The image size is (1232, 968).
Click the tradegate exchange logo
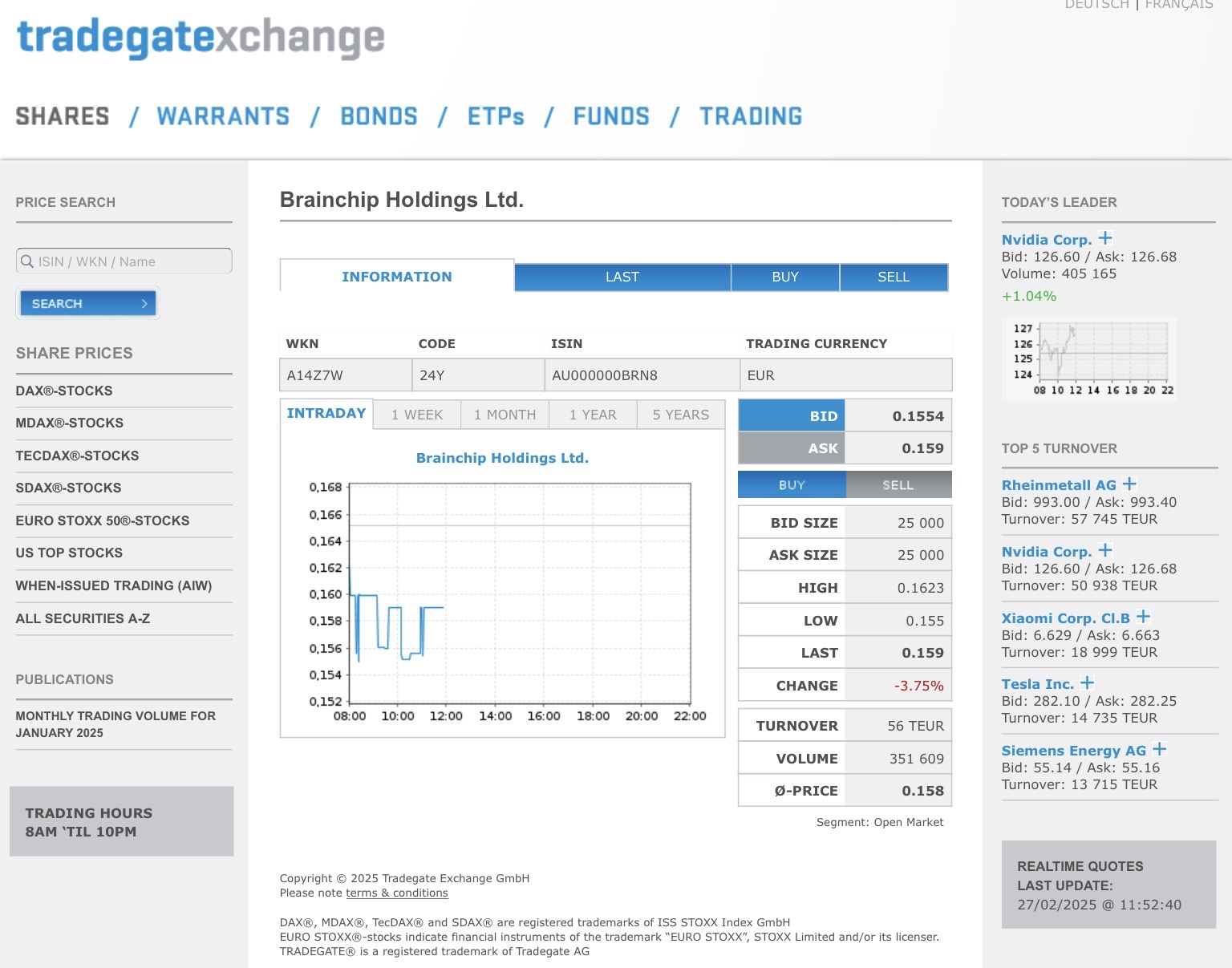pyautogui.click(x=201, y=38)
